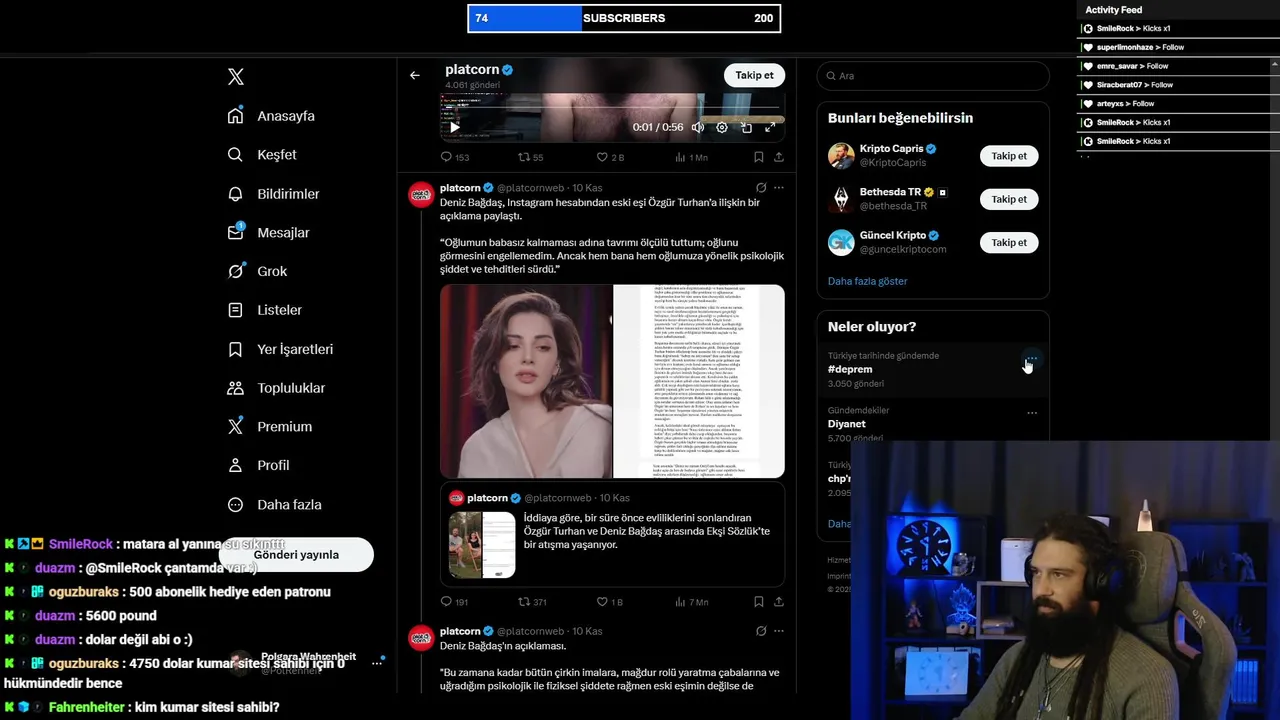The height and width of the screenshot is (720, 1280).
Task: Open the Deniz Bağdaş portrait image
Action: (x=526, y=381)
